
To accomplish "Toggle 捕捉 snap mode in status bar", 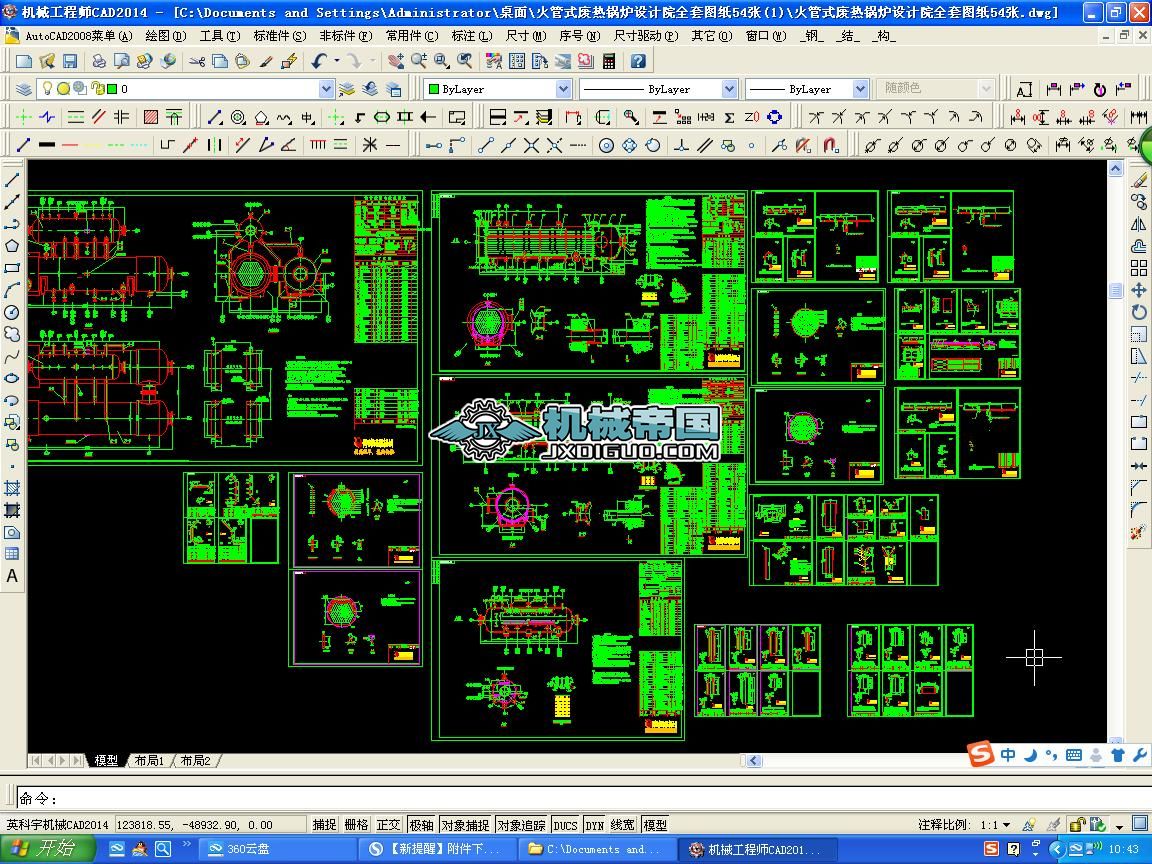I will pyautogui.click(x=324, y=825).
